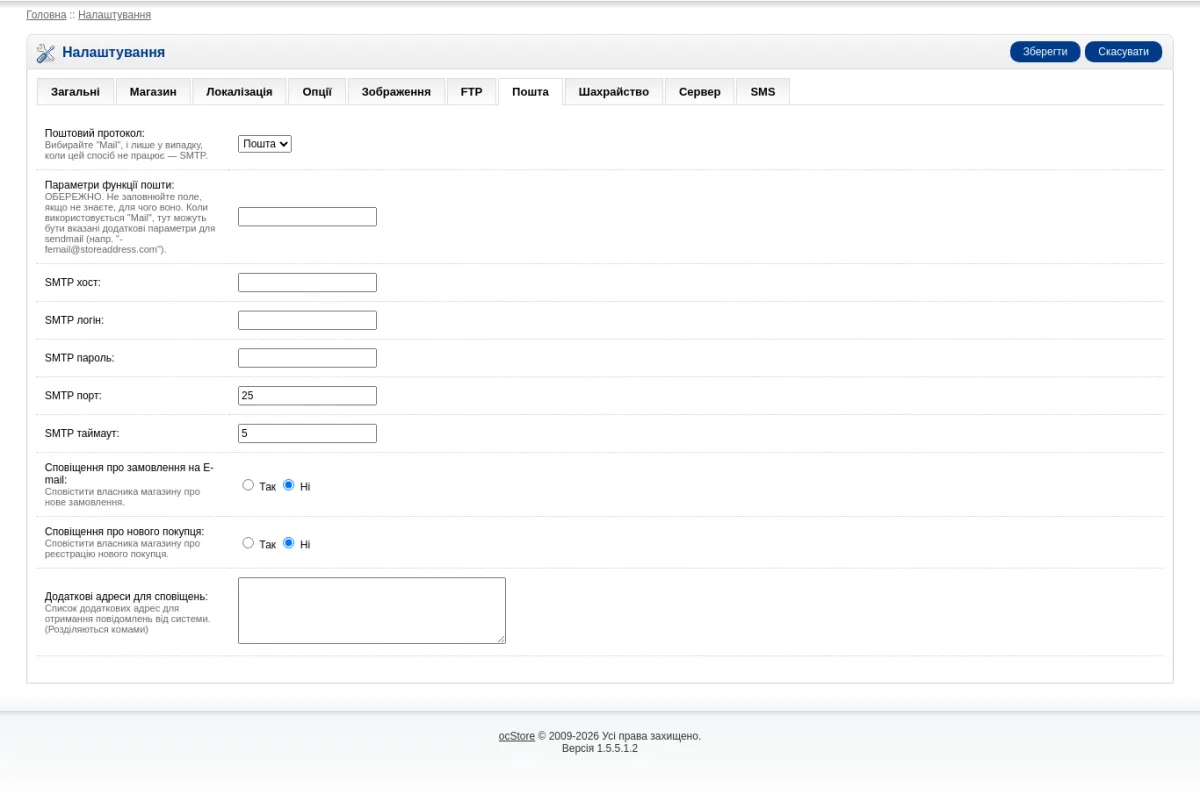This screenshot has height=809, width=1200.
Task: Click the SMTP логін input field
Action: click(307, 320)
